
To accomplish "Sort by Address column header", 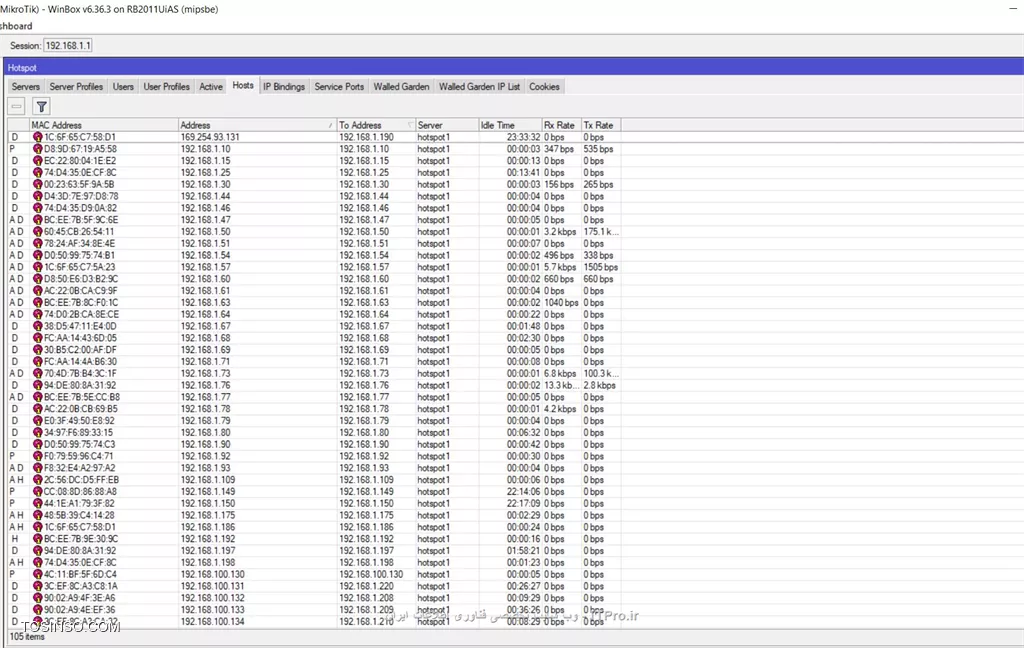I will coord(257,125).
